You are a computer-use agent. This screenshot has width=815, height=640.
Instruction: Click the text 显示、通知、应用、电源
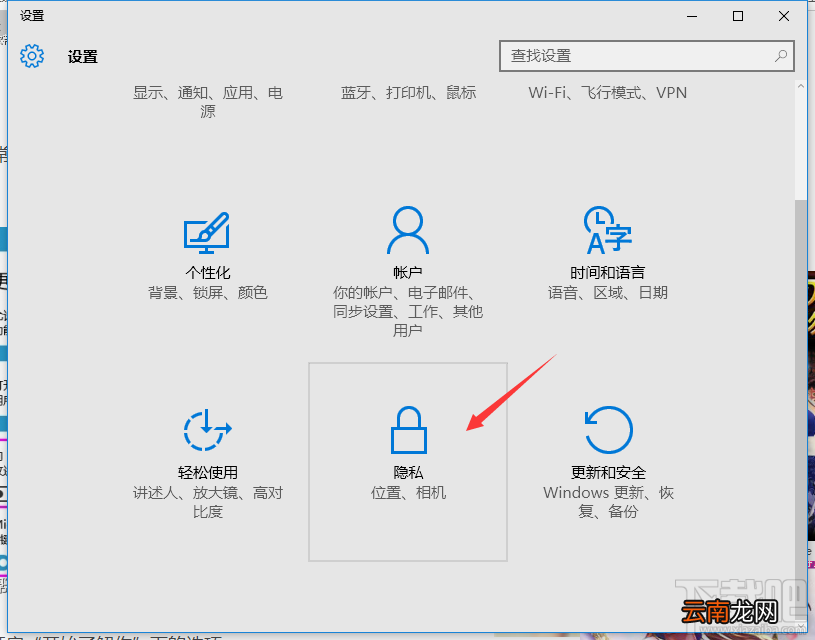tap(207, 102)
